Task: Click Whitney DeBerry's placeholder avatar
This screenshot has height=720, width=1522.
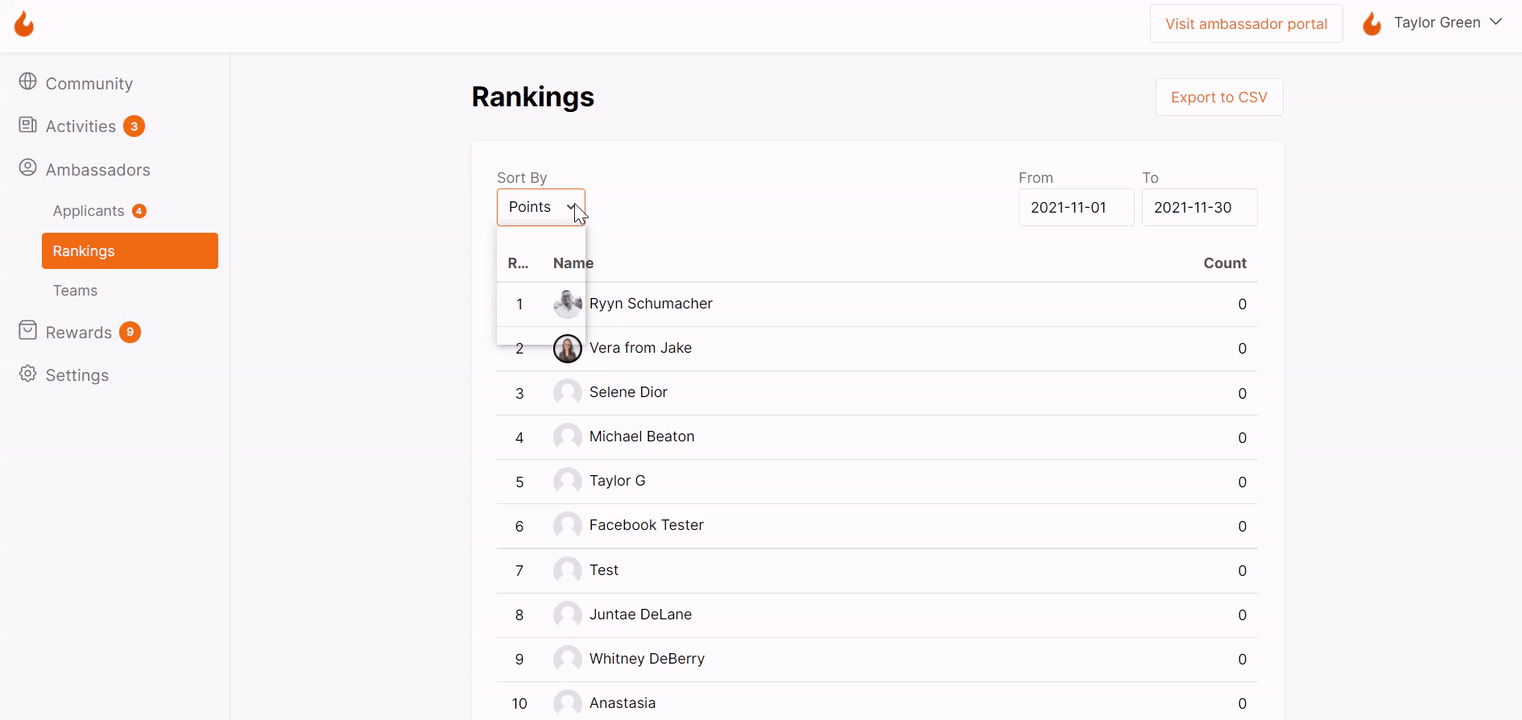Action: pos(567,658)
